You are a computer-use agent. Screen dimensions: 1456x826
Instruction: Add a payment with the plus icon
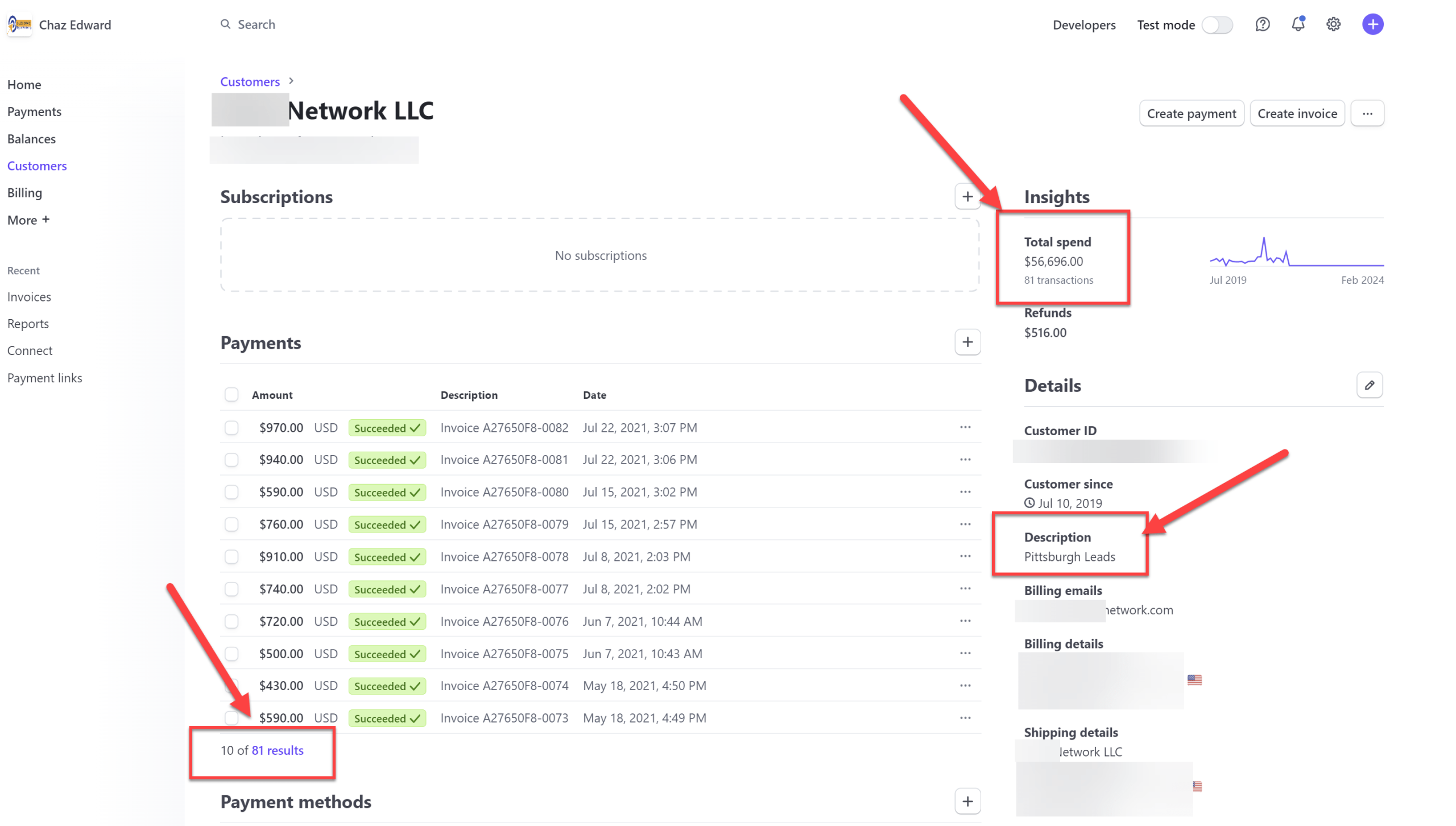(967, 342)
